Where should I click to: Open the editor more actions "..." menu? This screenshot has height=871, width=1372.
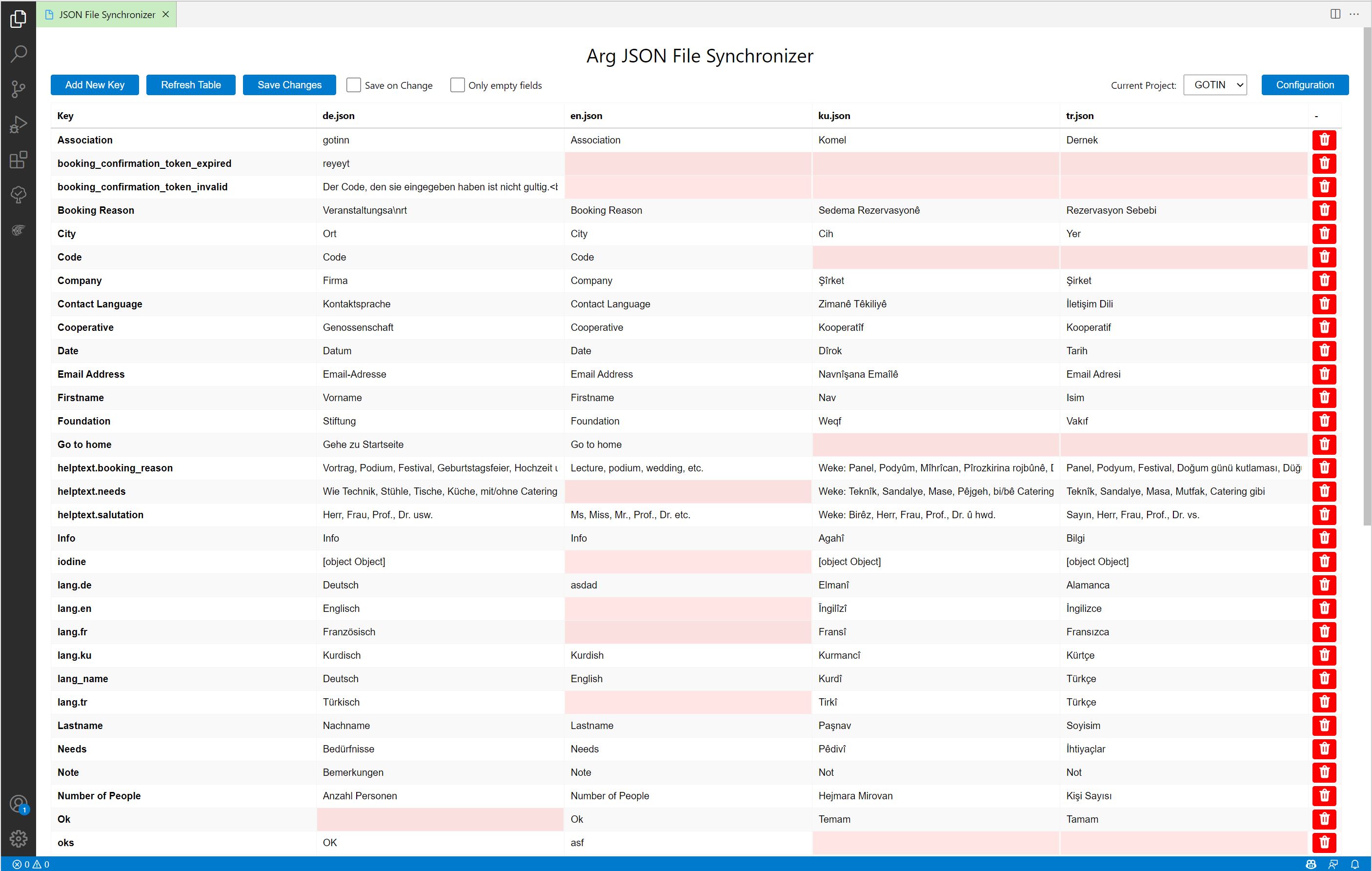coord(1355,14)
